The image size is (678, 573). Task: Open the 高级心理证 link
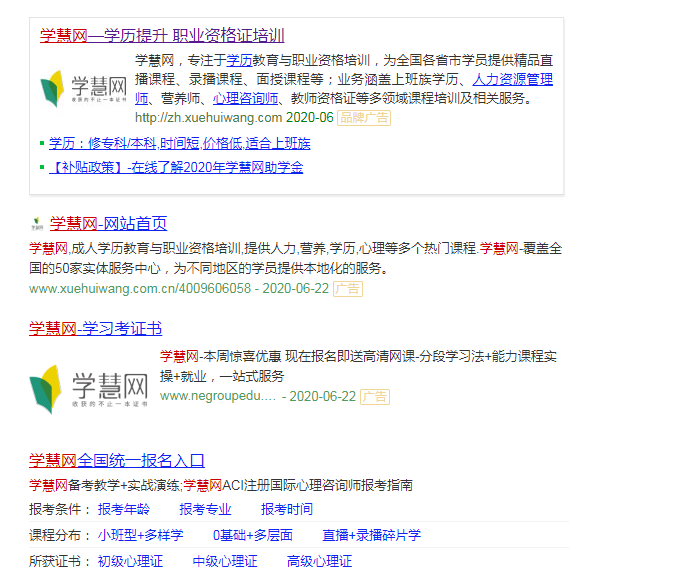pyautogui.click(x=320, y=561)
